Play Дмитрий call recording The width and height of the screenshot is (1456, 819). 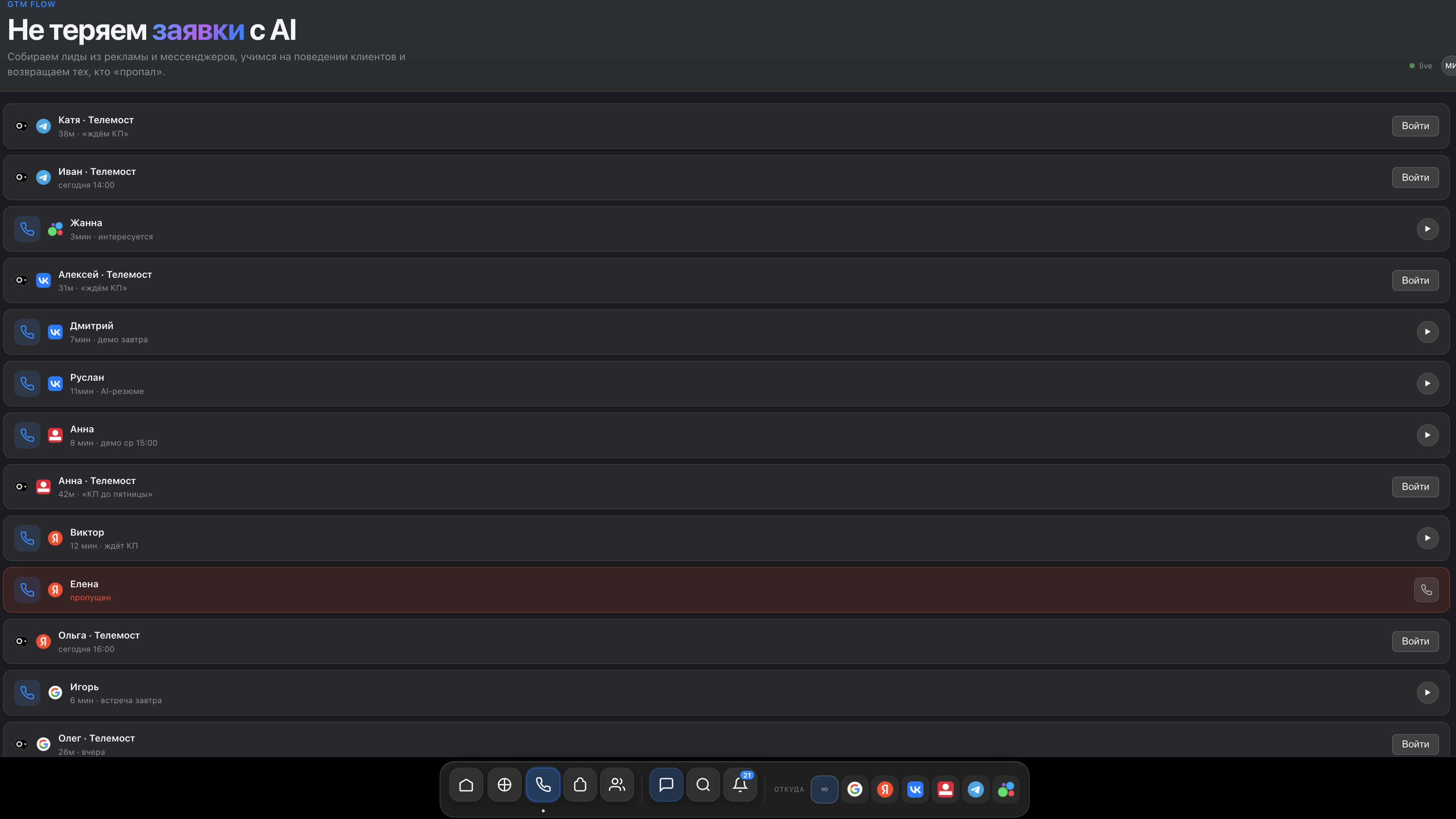coord(1427,332)
